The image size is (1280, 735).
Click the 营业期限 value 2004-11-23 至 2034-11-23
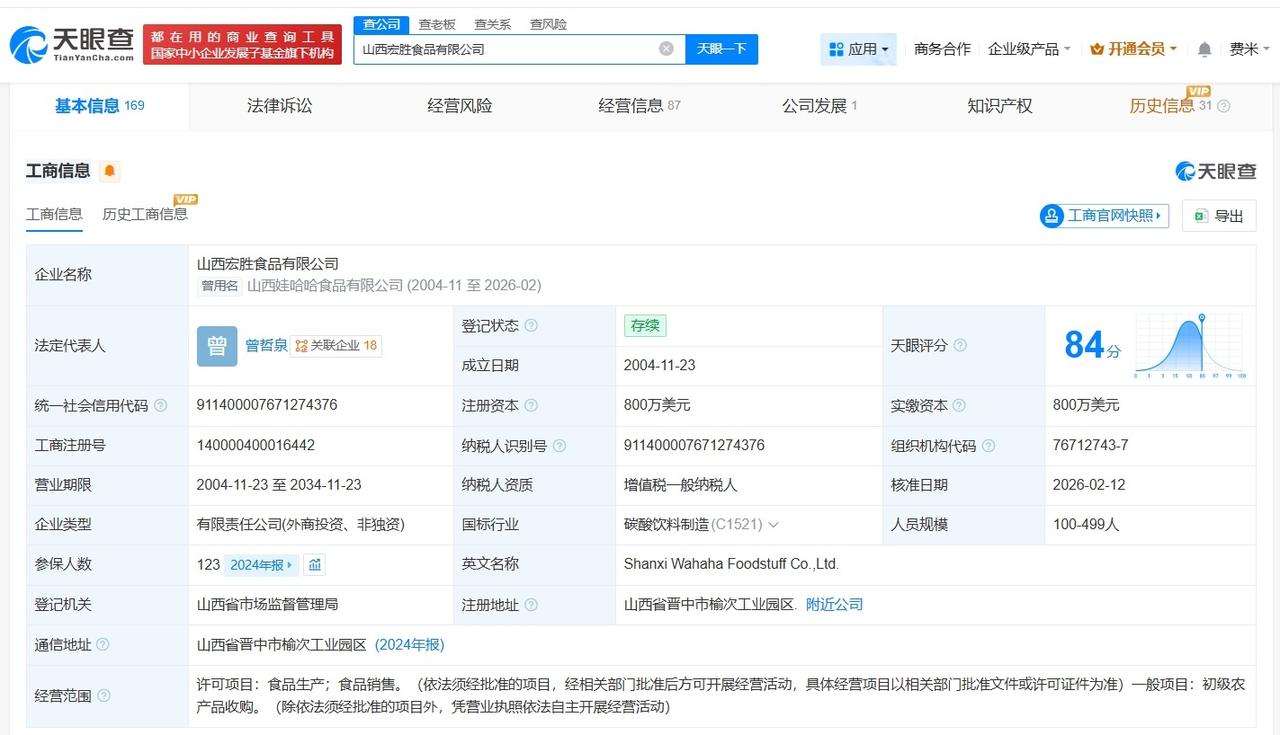[279, 485]
